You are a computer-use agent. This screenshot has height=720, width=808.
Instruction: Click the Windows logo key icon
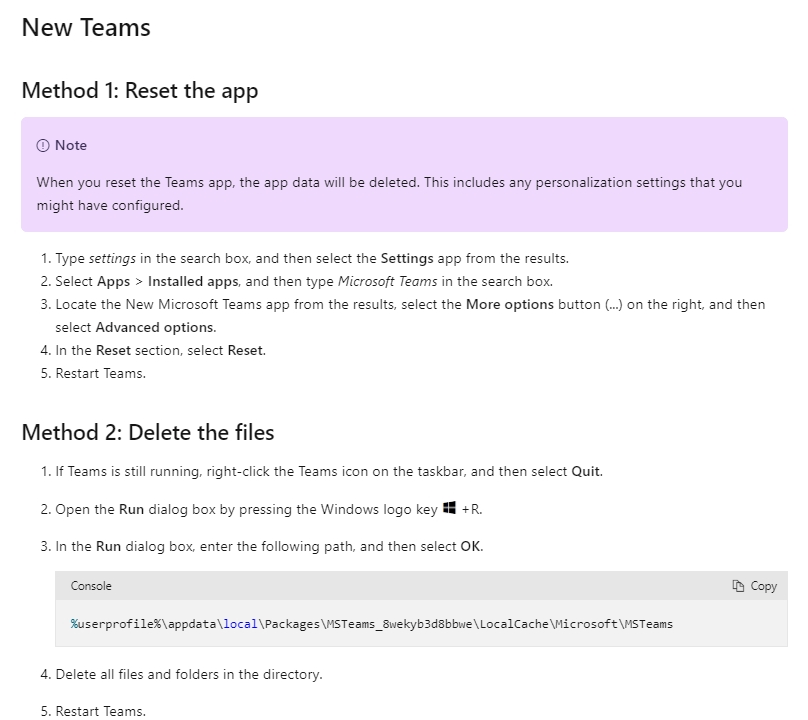(x=449, y=509)
